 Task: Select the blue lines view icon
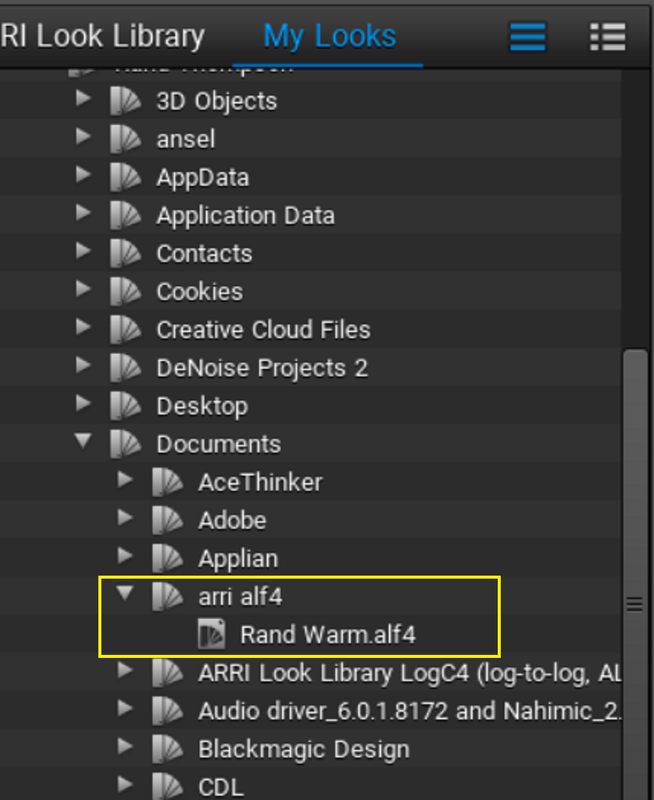point(528,37)
